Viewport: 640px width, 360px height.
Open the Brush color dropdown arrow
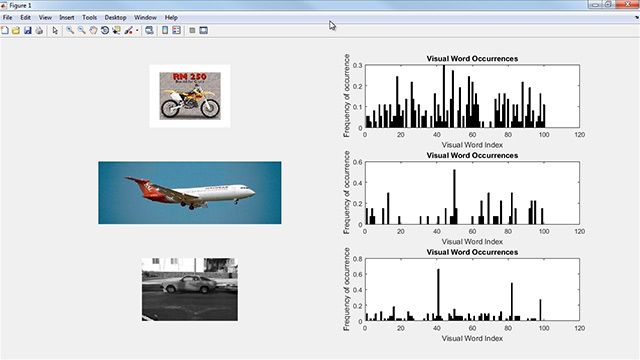137,31
